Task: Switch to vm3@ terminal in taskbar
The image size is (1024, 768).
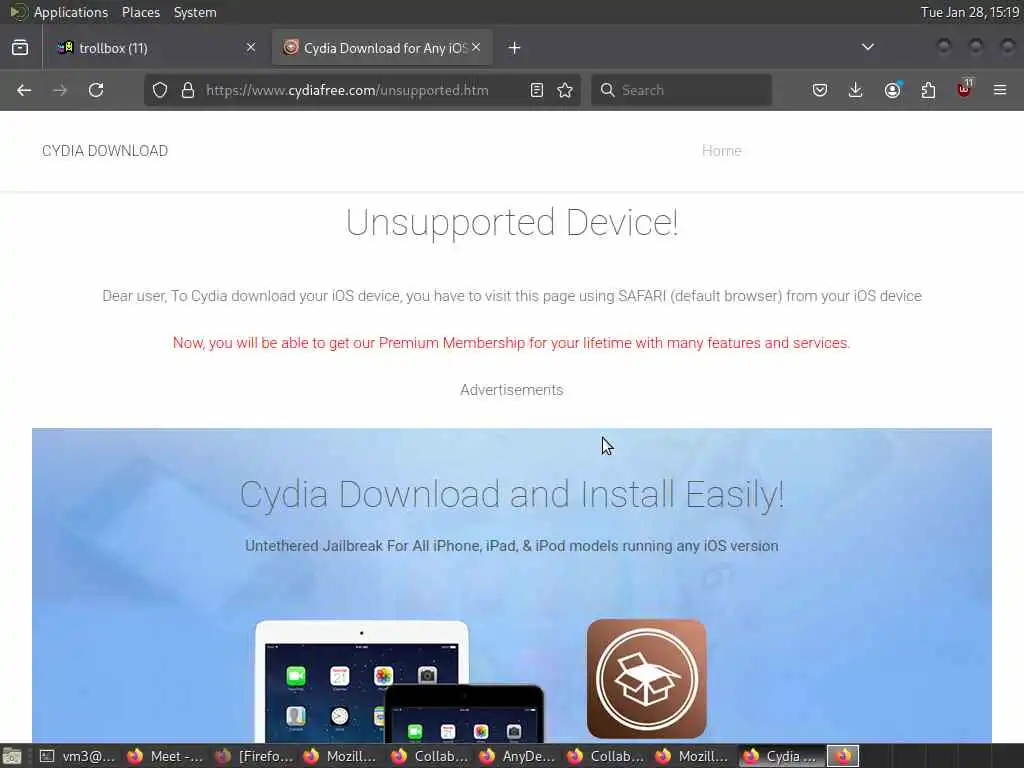Action: coord(77,756)
